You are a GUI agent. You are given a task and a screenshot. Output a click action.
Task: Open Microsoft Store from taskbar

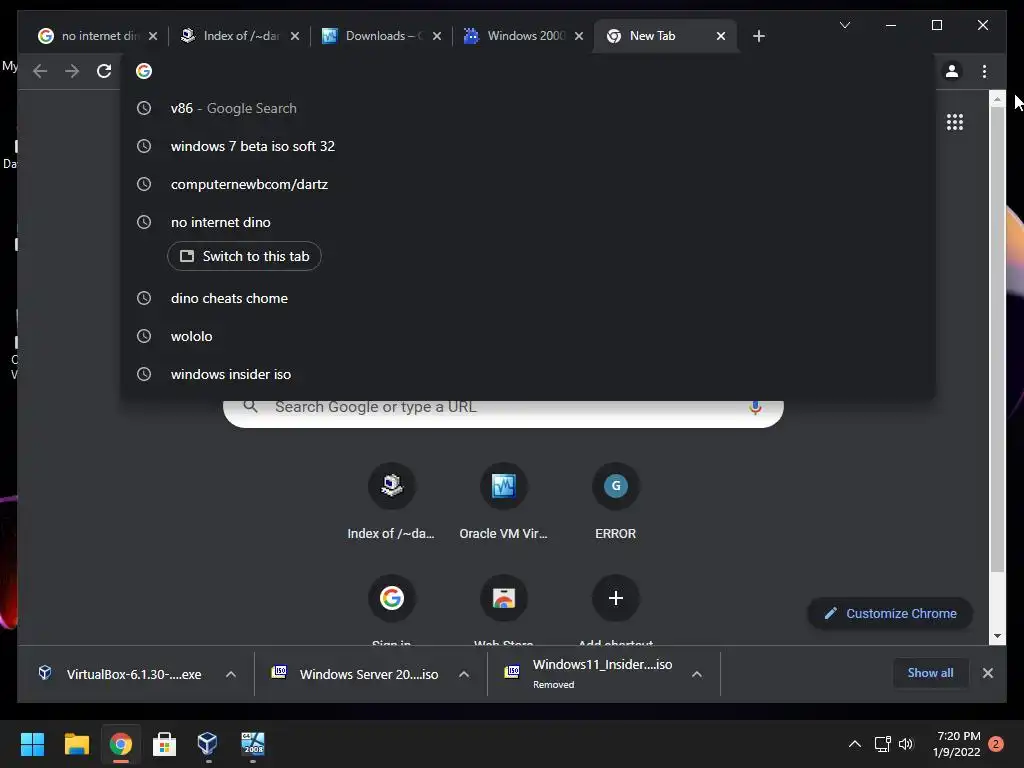coord(165,744)
